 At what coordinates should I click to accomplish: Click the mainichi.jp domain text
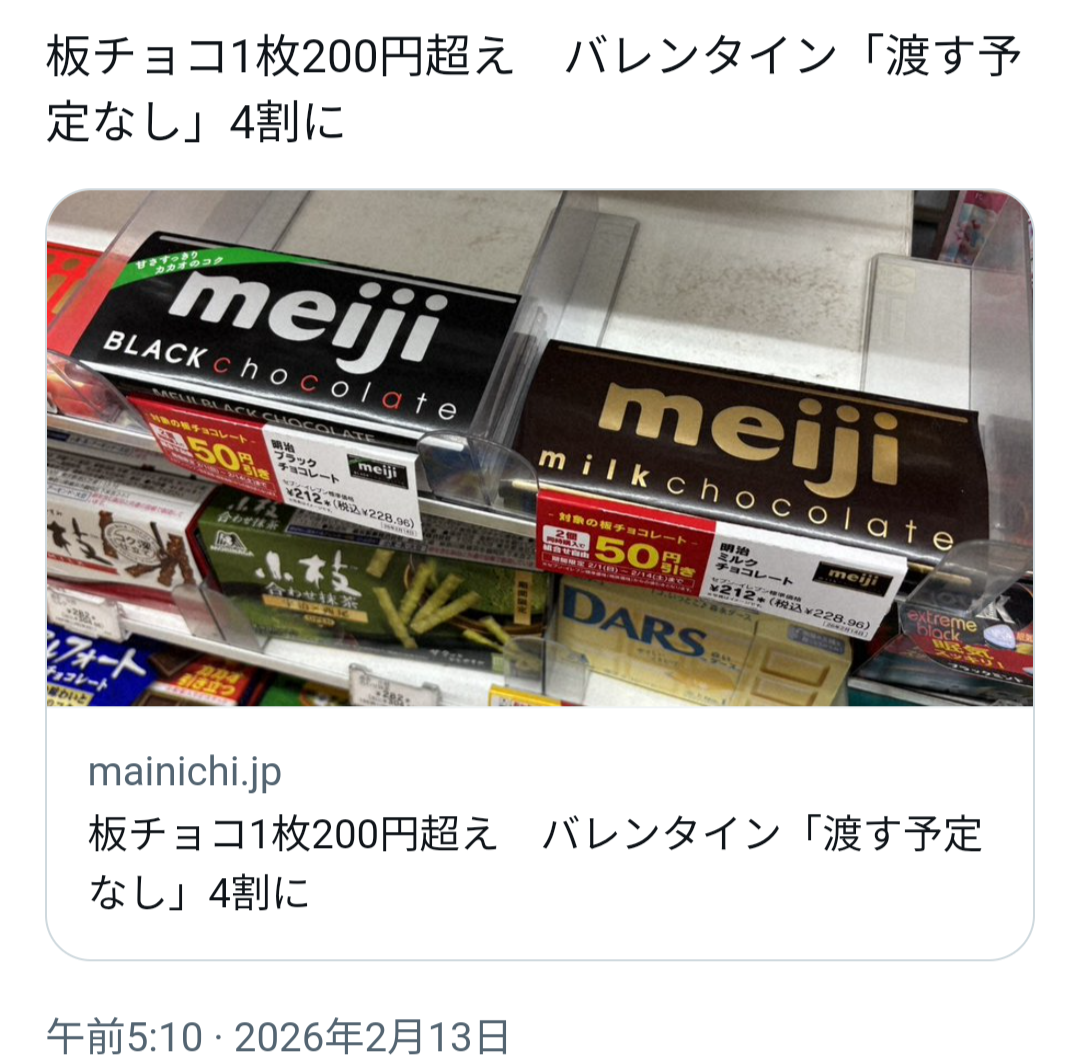coord(185,771)
